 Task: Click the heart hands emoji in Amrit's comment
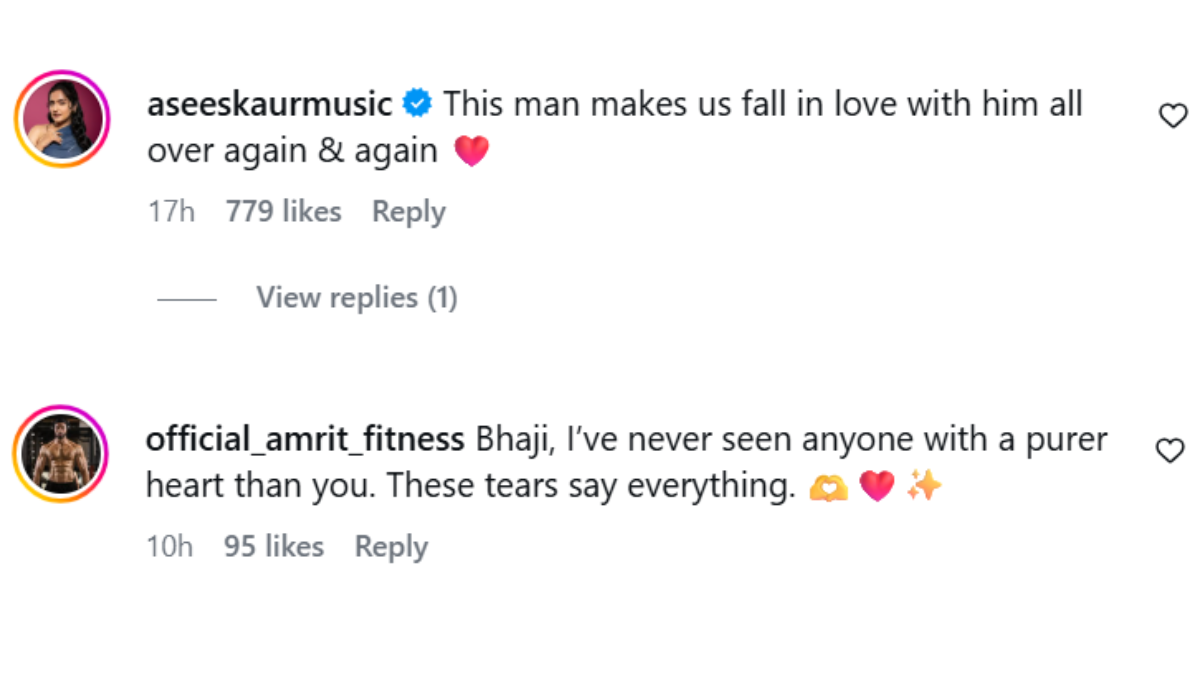pyautogui.click(x=829, y=487)
